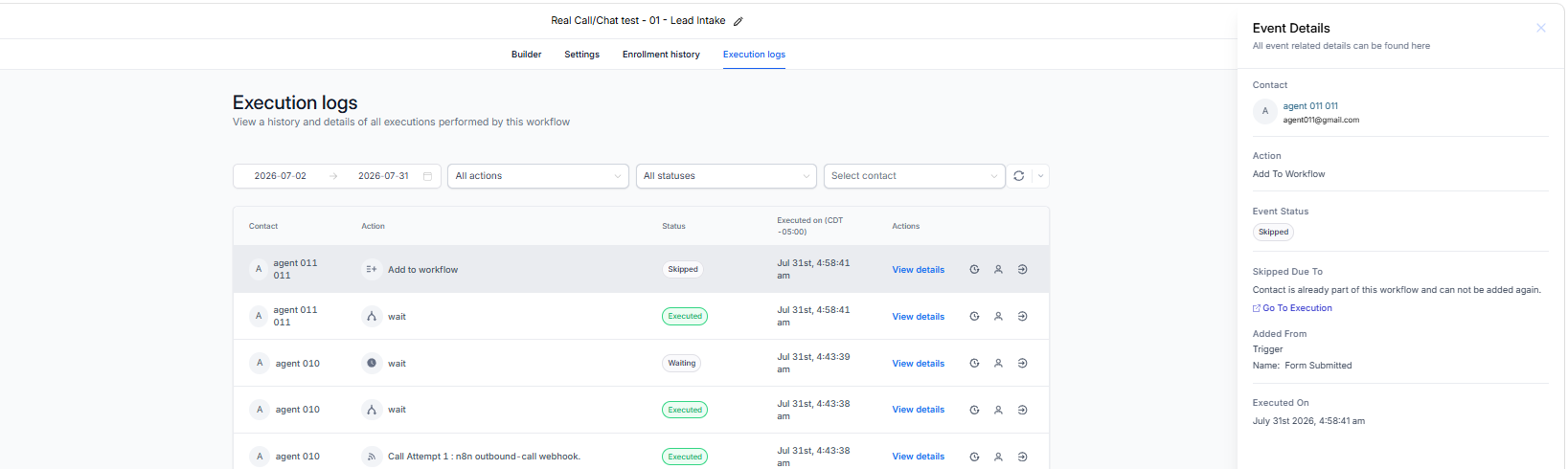Screen dimensions: 1568x469
Task: Open the All actions dropdown
Action: 538,176
